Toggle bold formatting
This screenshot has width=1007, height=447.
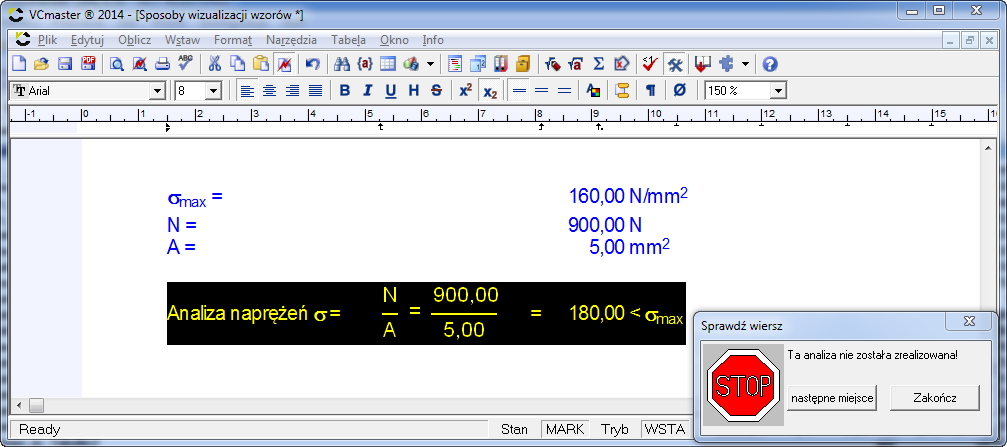345,91
